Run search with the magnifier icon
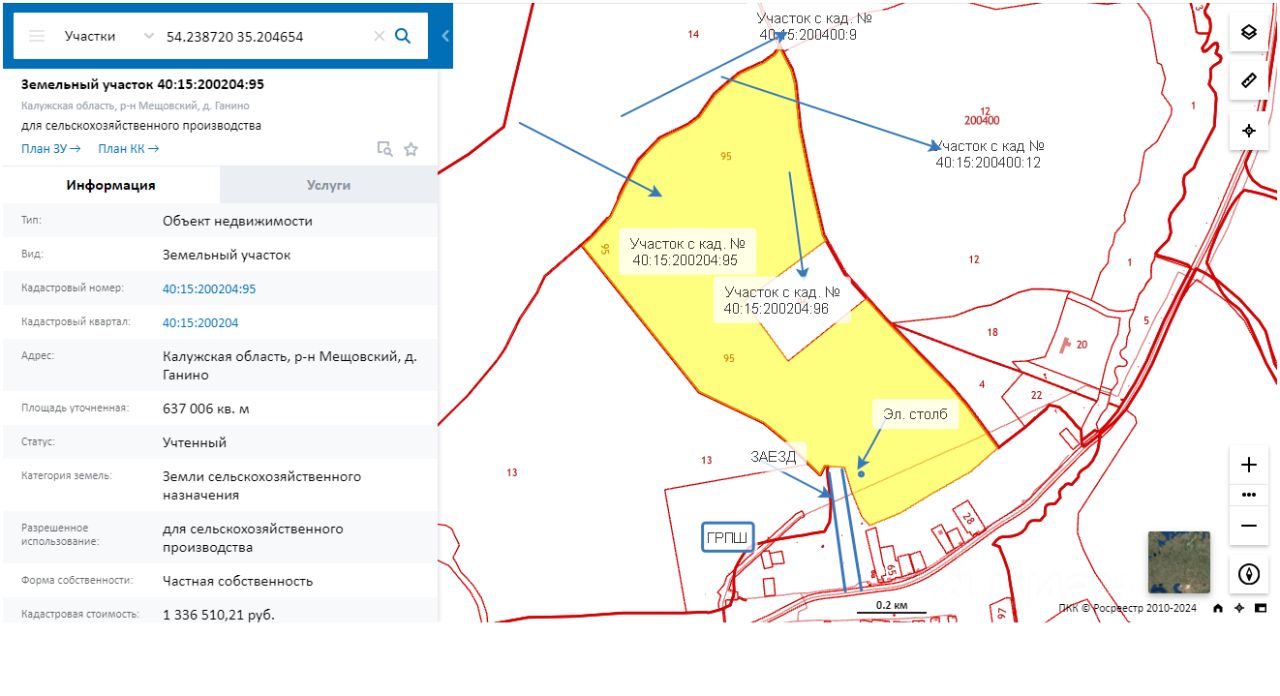Screen dimensions: 1280x696 pos(403,36)
